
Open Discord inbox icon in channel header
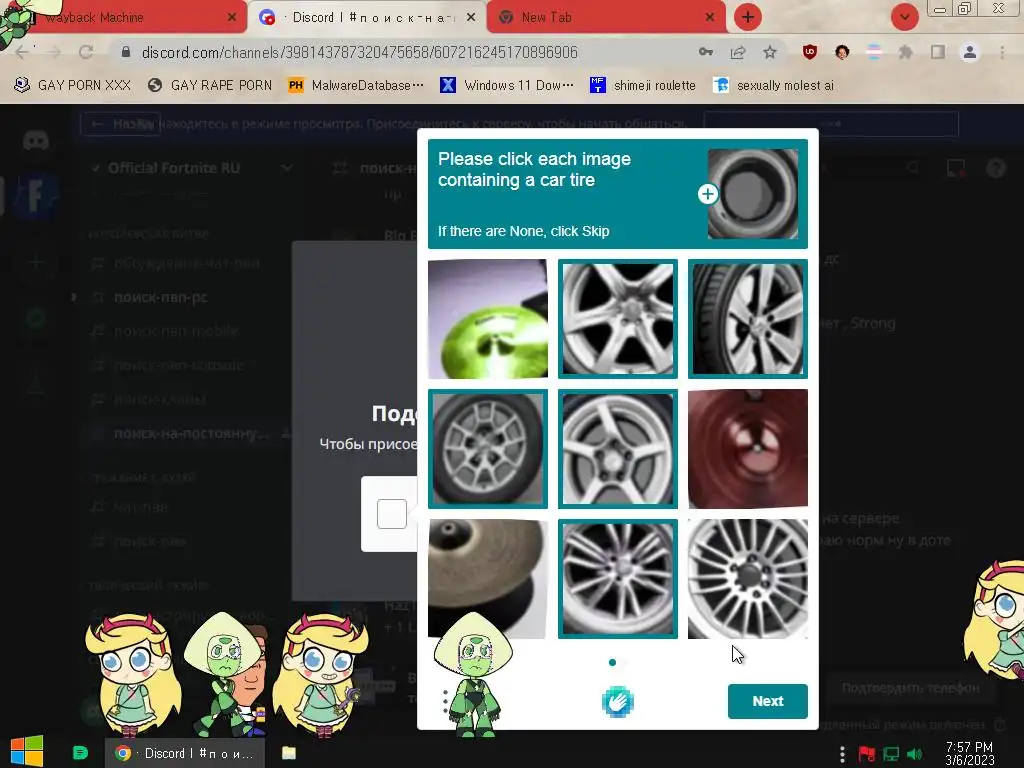click(x=956, y=168)
